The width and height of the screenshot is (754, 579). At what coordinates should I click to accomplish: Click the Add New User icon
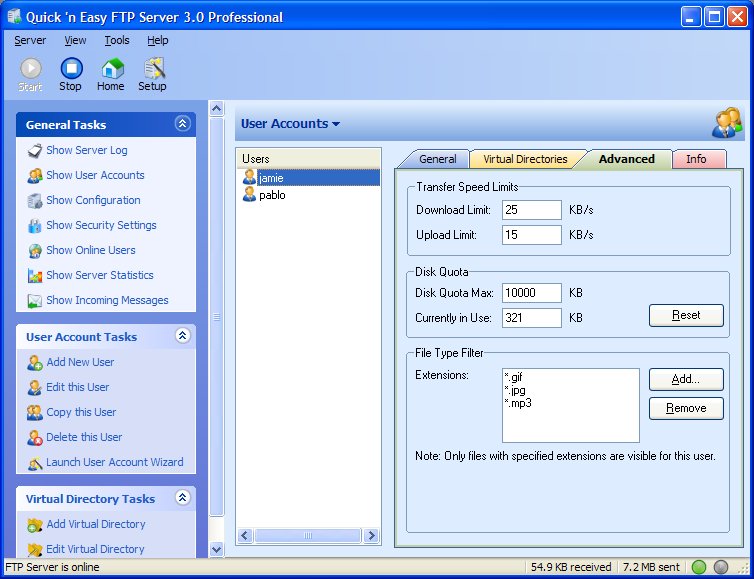point(35,363)
